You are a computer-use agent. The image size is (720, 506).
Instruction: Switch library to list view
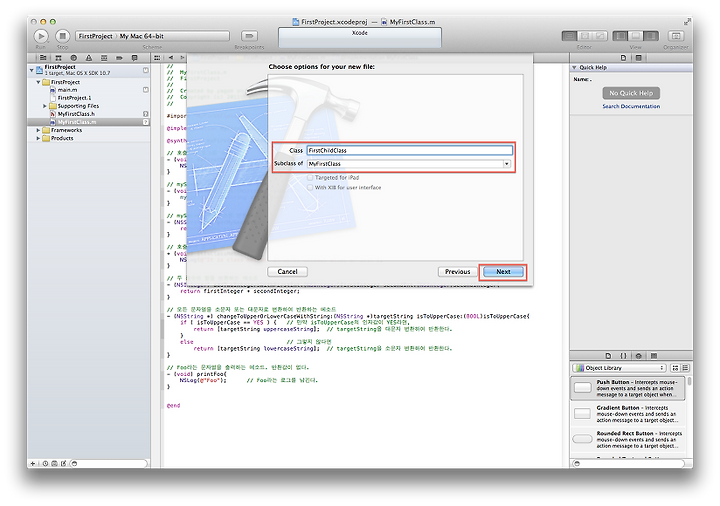[686, 368]
